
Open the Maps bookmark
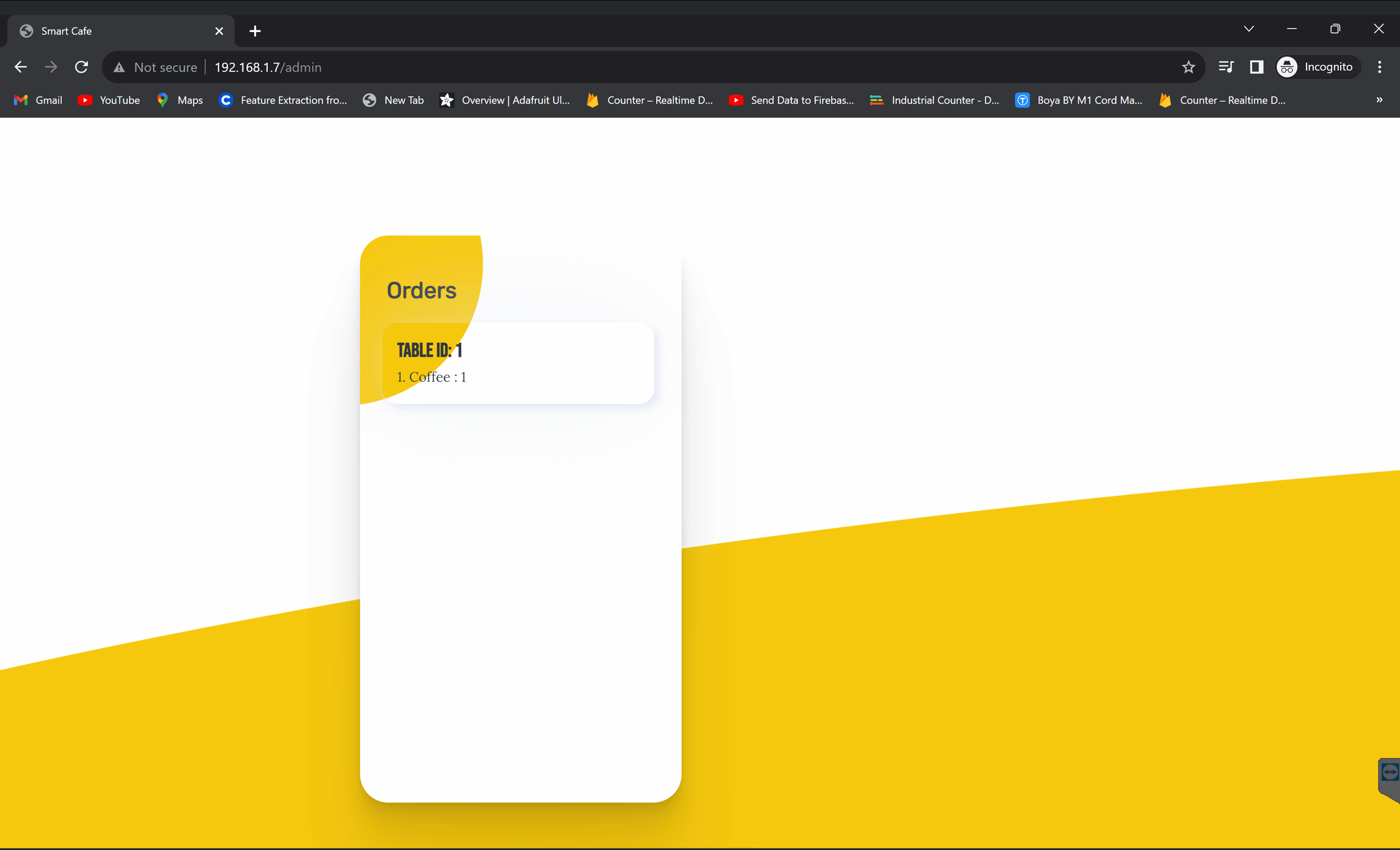(x=180, y=100)
